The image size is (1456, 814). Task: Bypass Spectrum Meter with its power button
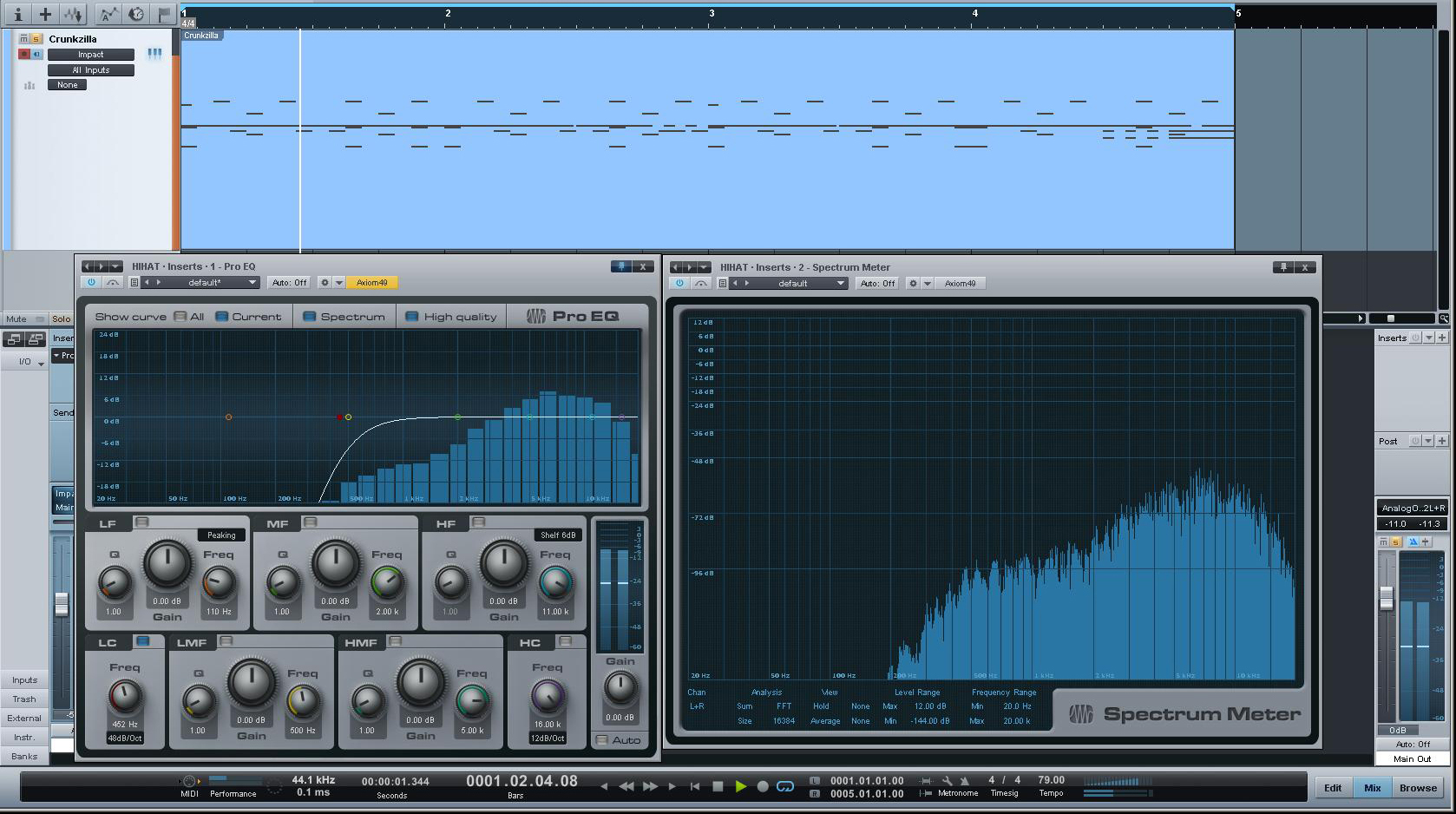679,284
